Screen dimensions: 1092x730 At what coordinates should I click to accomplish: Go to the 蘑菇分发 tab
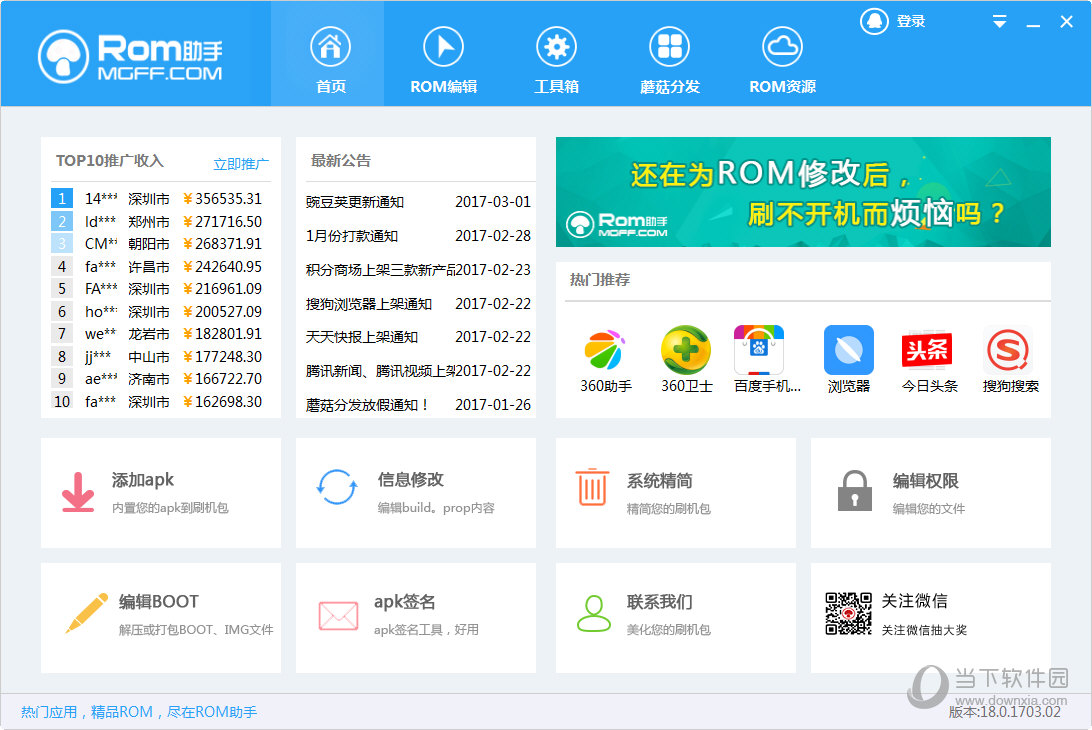pos(669,61)
